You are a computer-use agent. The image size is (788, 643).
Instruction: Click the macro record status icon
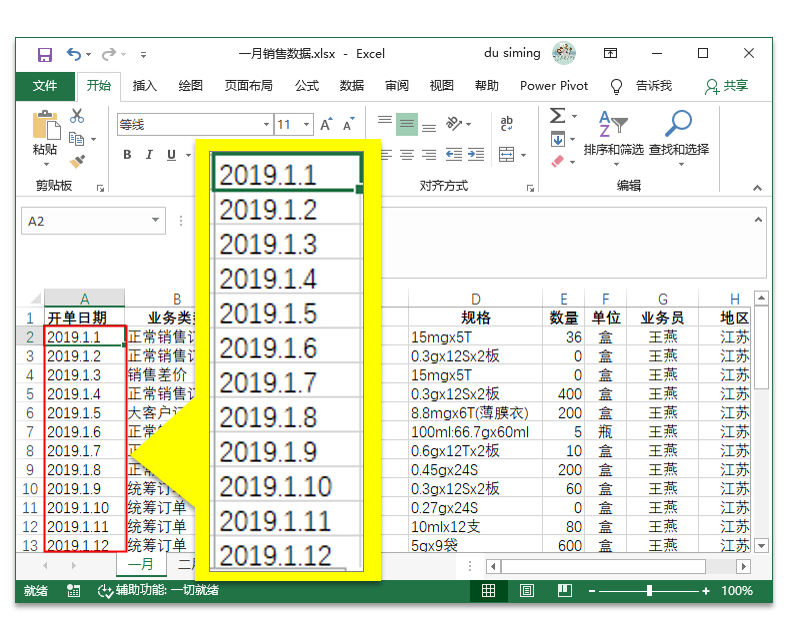click(73, 591)
